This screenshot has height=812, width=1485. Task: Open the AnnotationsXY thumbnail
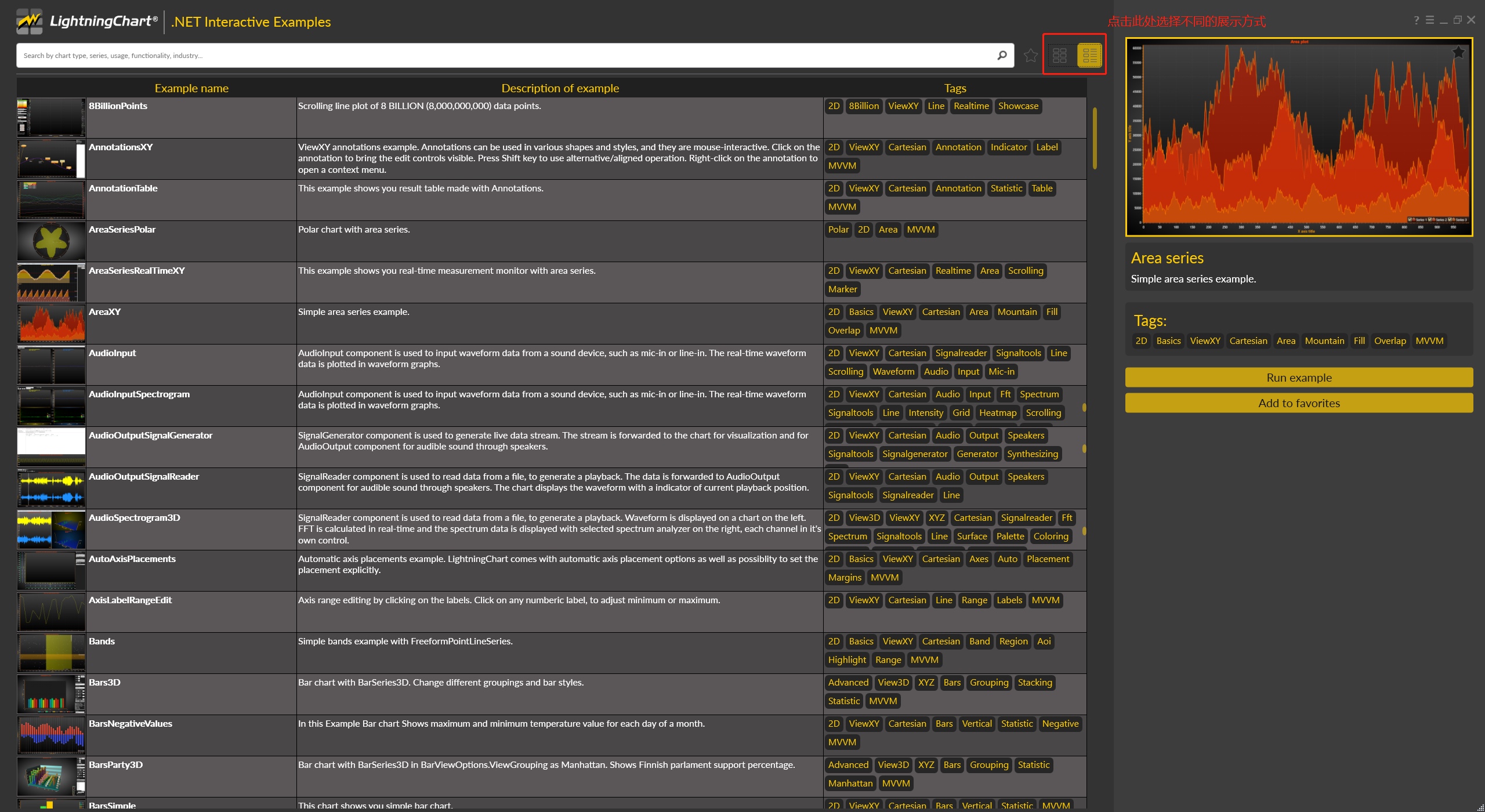51,159
